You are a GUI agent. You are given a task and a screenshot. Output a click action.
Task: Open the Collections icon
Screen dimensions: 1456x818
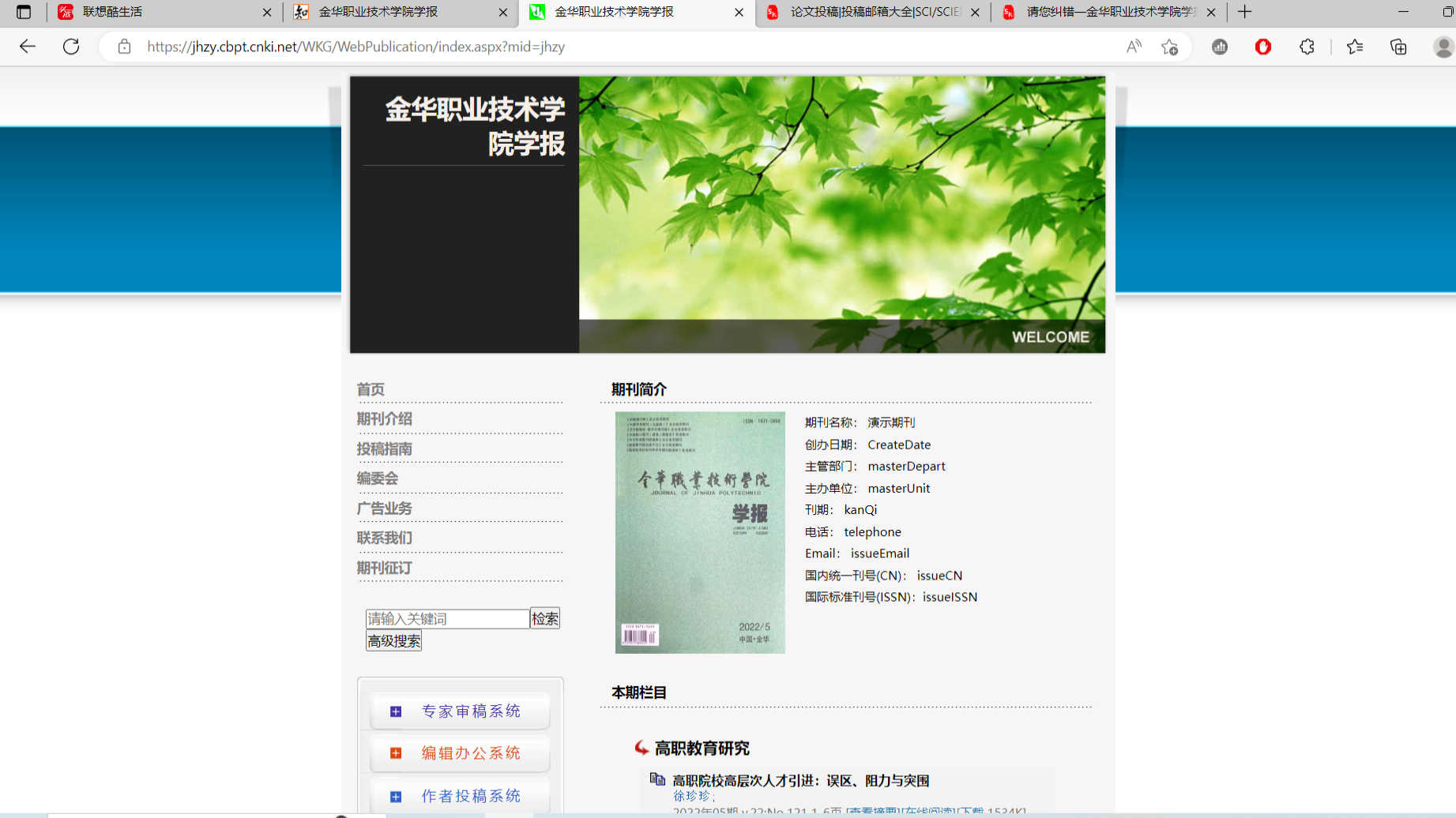point(1398,47)
